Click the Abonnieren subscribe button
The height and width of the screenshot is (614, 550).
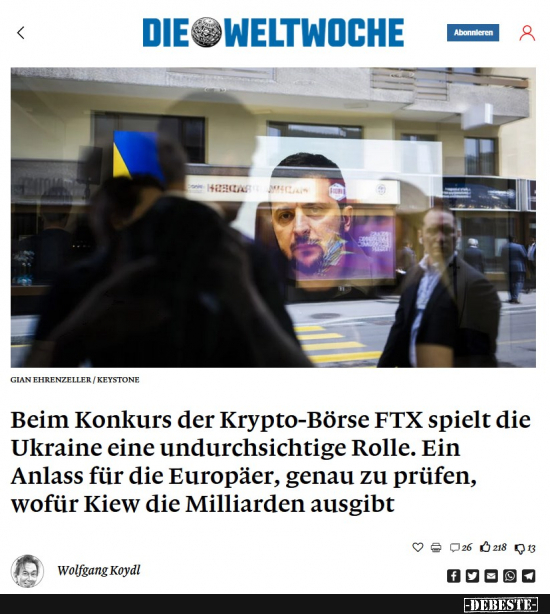473,33
